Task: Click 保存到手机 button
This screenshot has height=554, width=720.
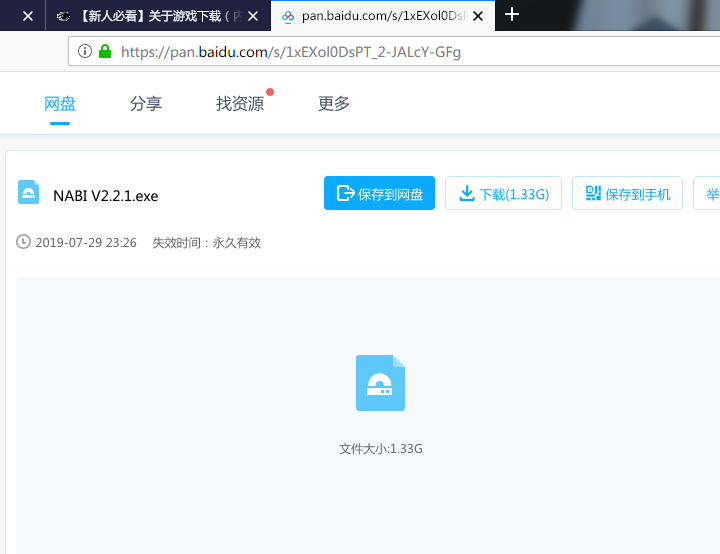Action: (x=627, y=193)
